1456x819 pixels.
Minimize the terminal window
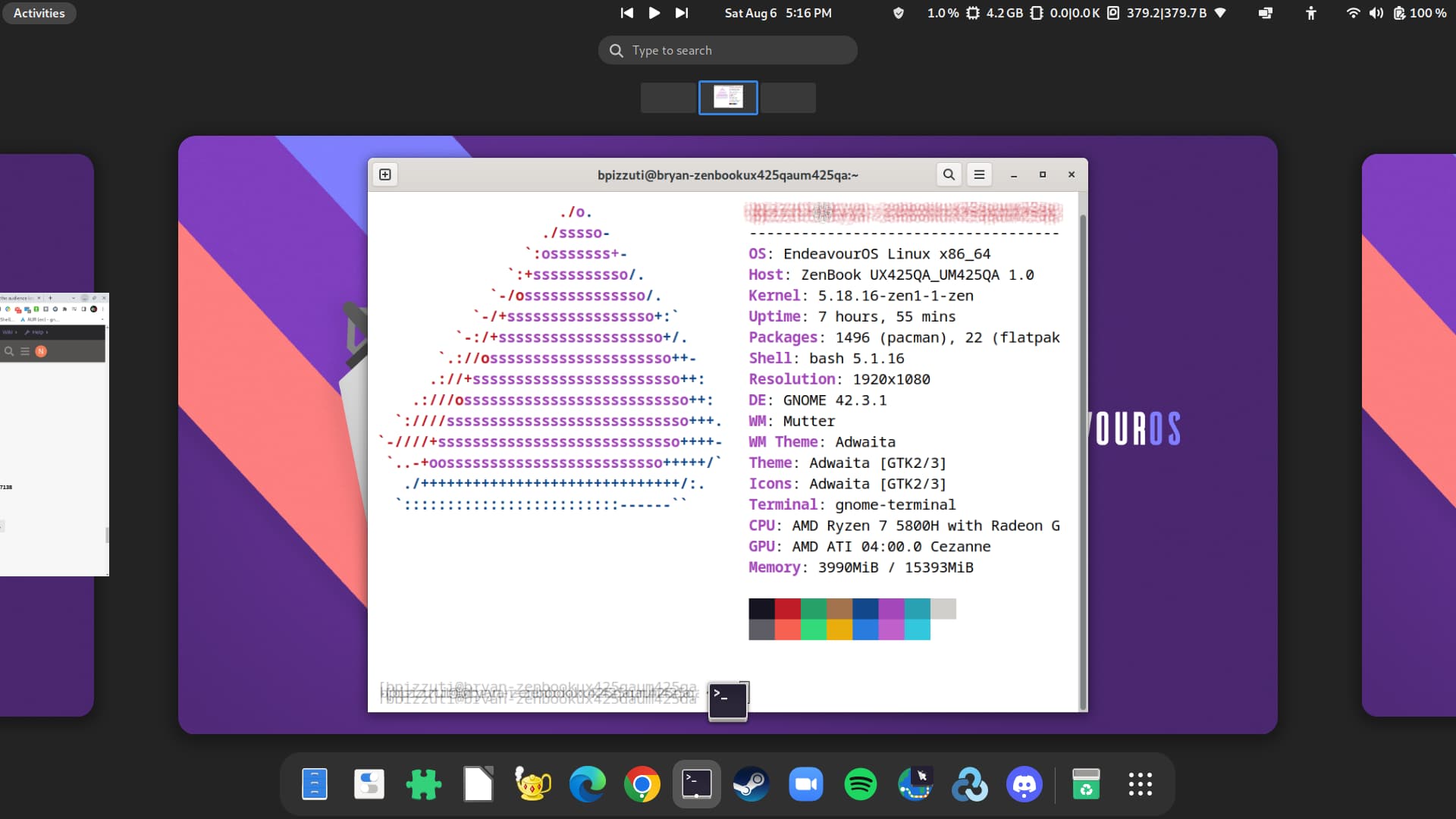click(x=1014, y=174)
